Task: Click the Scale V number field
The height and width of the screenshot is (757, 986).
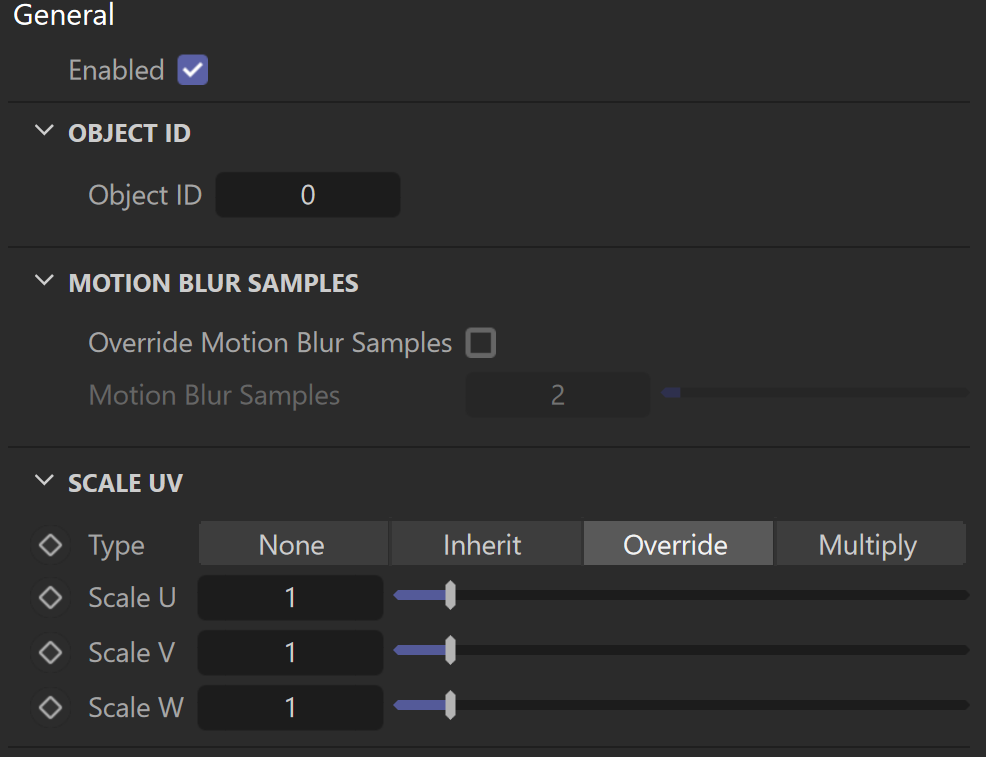Action: [290, 653]
